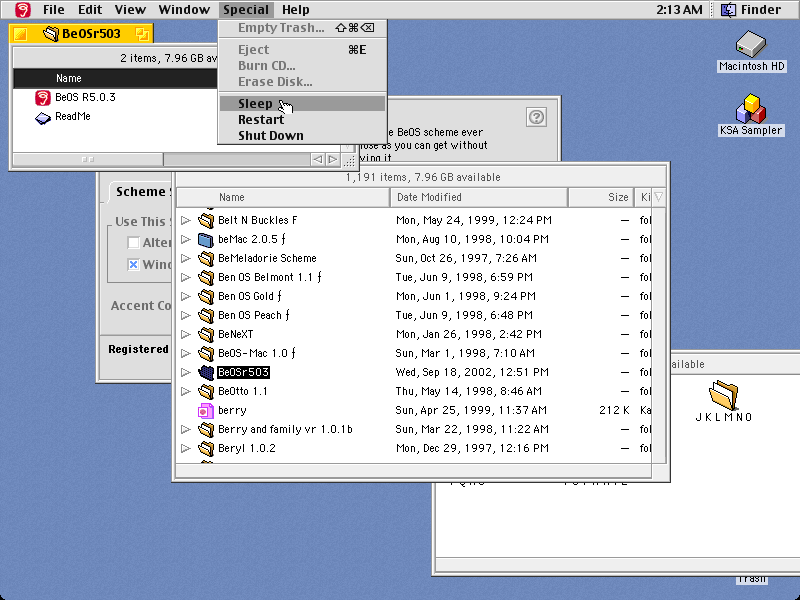This screenshot has height=600, width=800.
Task: Click the Ben OS Peach folder icon
Action: point(206,315)
